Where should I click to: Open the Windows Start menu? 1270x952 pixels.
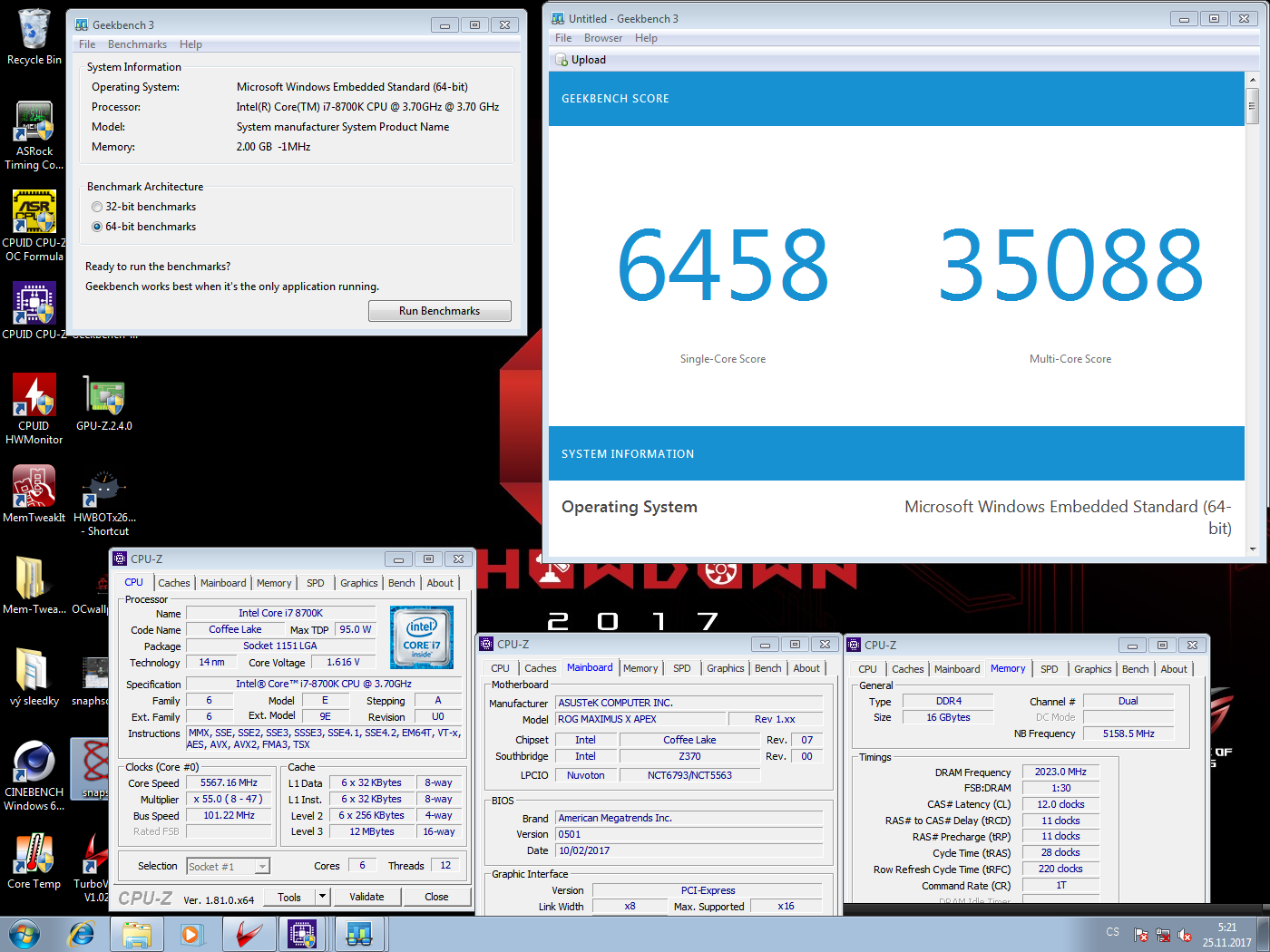24,934
